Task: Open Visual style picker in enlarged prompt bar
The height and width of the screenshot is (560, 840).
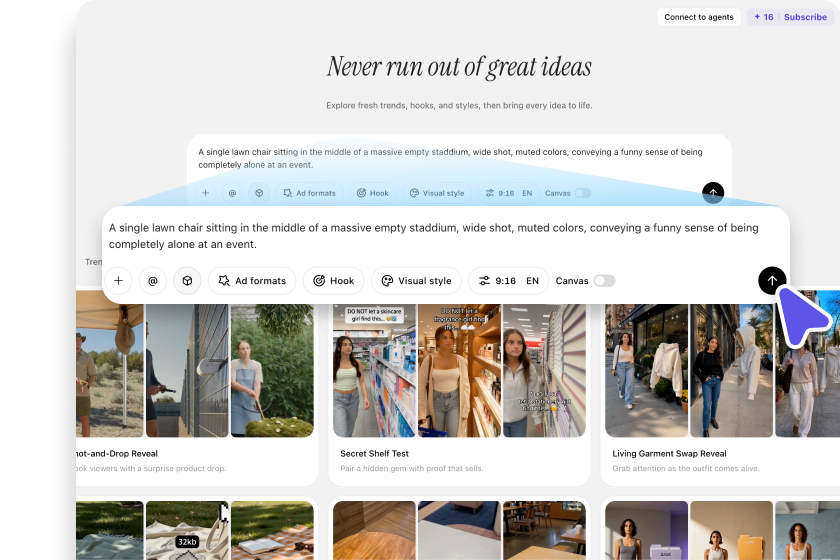Action: (x=416, y=281)
